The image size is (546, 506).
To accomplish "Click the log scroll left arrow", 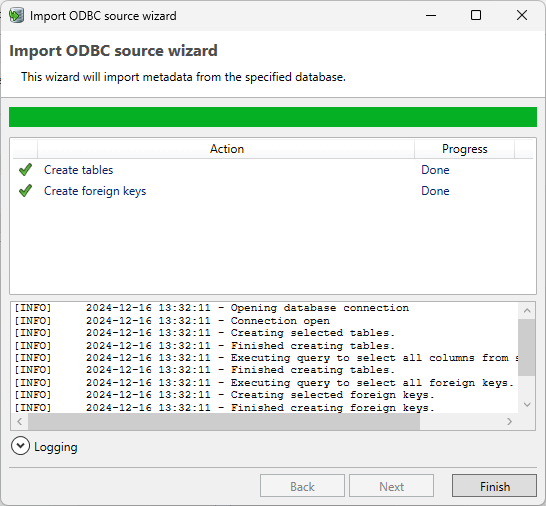I will coord(20,421).
